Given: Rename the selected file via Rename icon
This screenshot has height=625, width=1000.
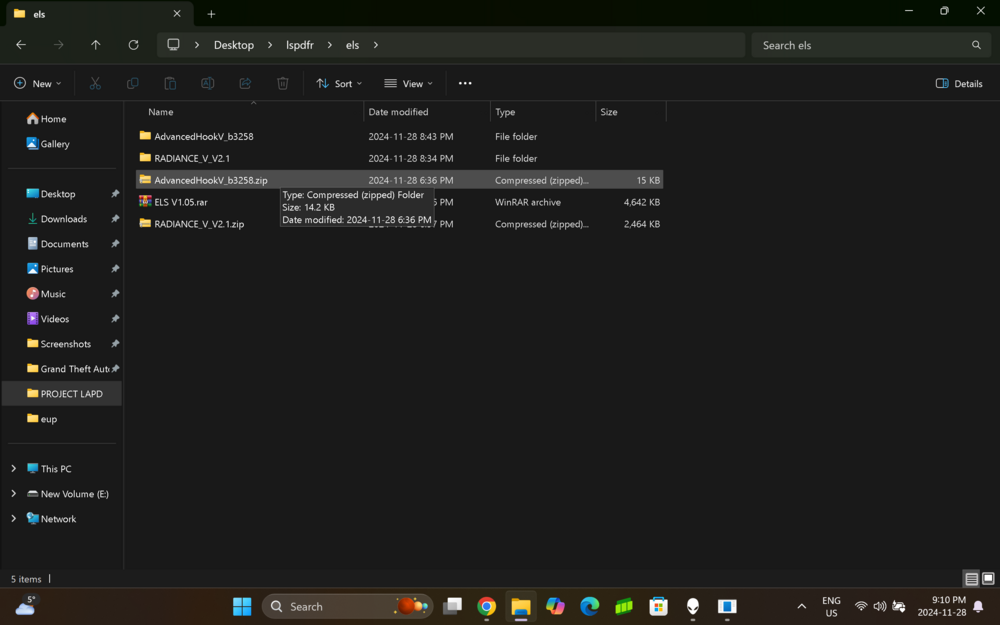Looking at the screenshot, I should coord(208,83).
